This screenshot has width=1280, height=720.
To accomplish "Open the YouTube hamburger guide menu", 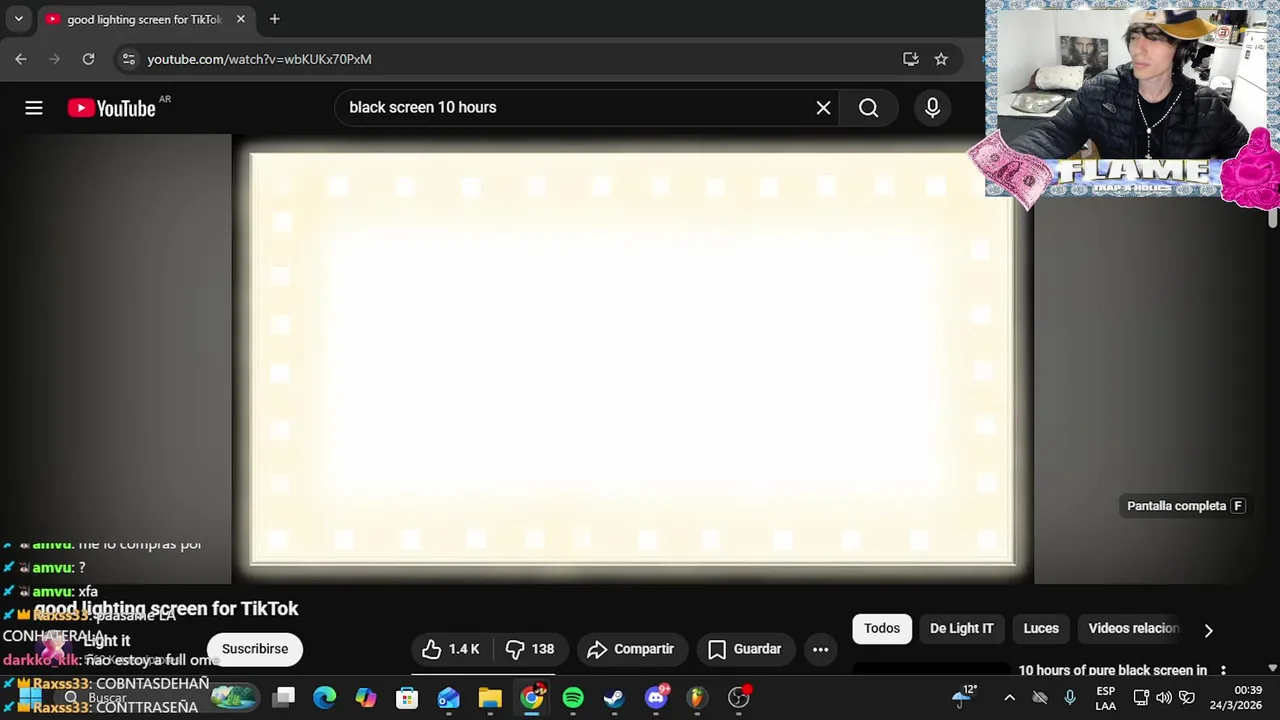I will point(34,108).
